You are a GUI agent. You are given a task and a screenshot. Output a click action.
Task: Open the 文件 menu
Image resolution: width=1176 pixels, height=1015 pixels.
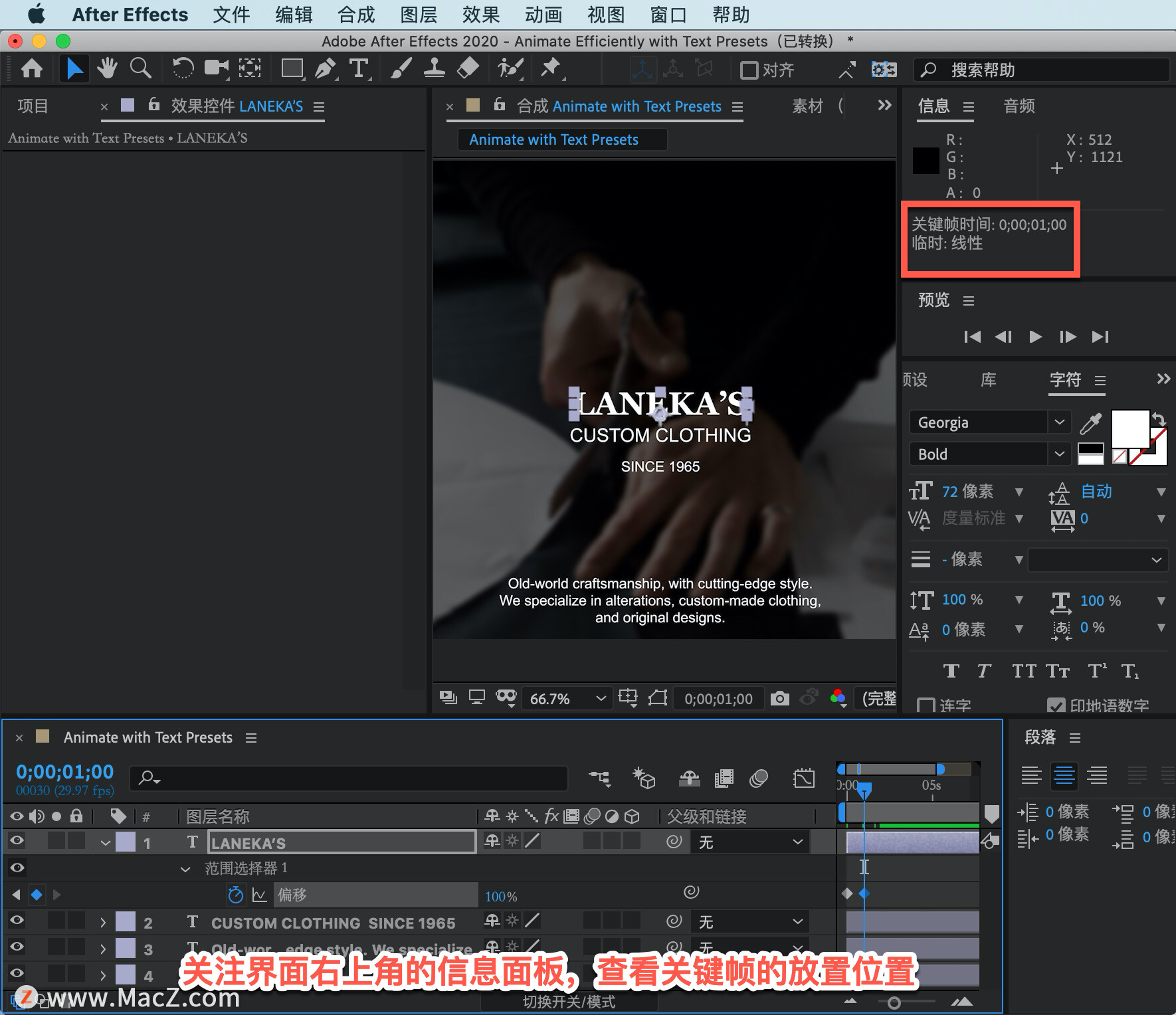[x=231, y=15]
